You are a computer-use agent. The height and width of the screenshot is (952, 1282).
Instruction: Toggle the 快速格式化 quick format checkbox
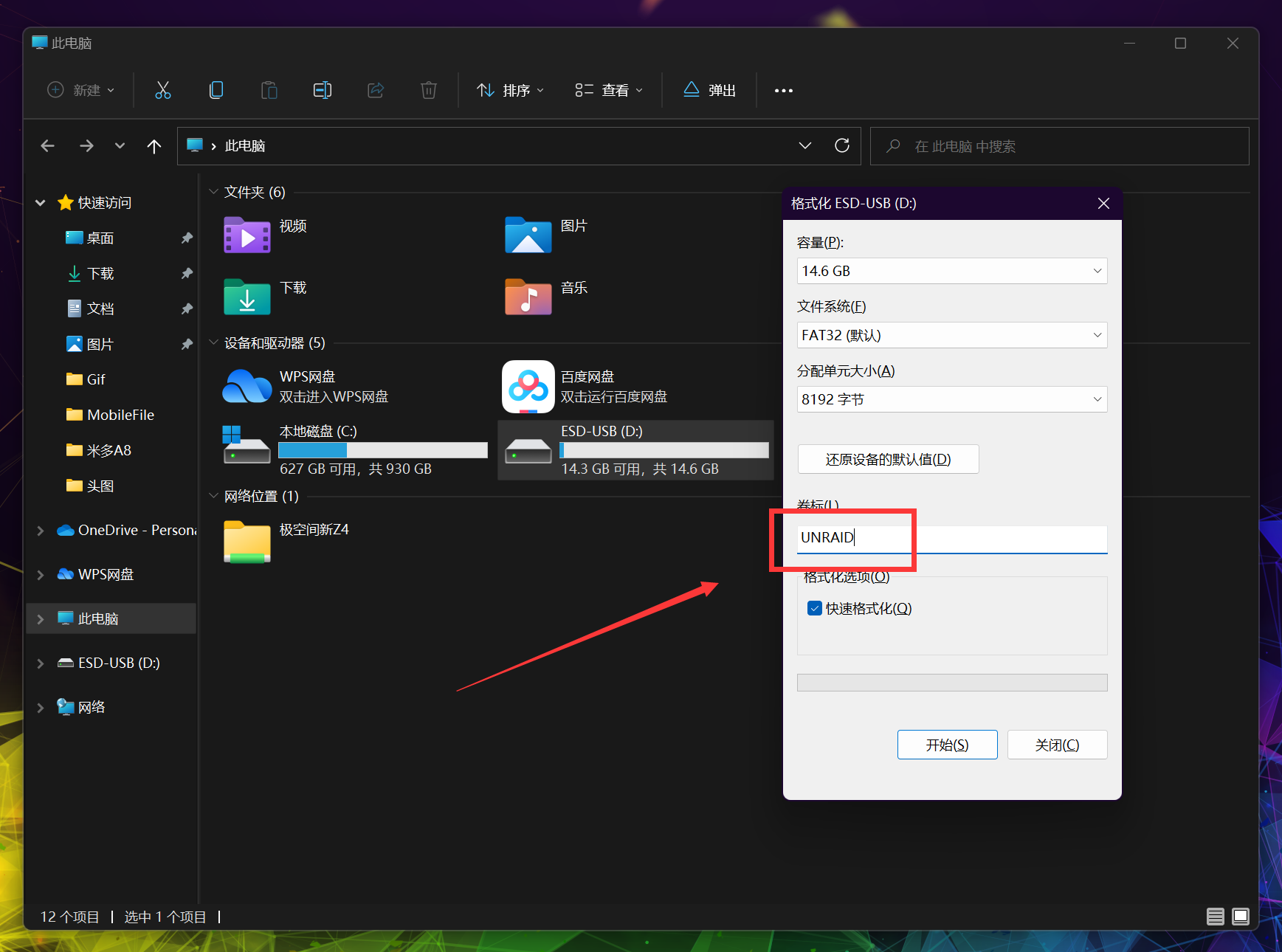[815, 608]
